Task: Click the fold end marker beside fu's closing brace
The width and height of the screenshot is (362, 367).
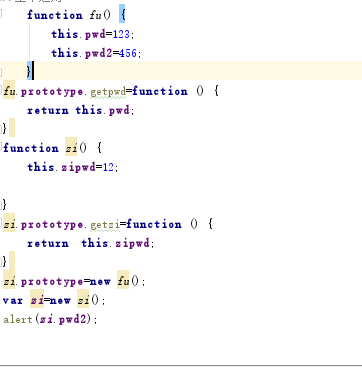Action: (1, 72)
